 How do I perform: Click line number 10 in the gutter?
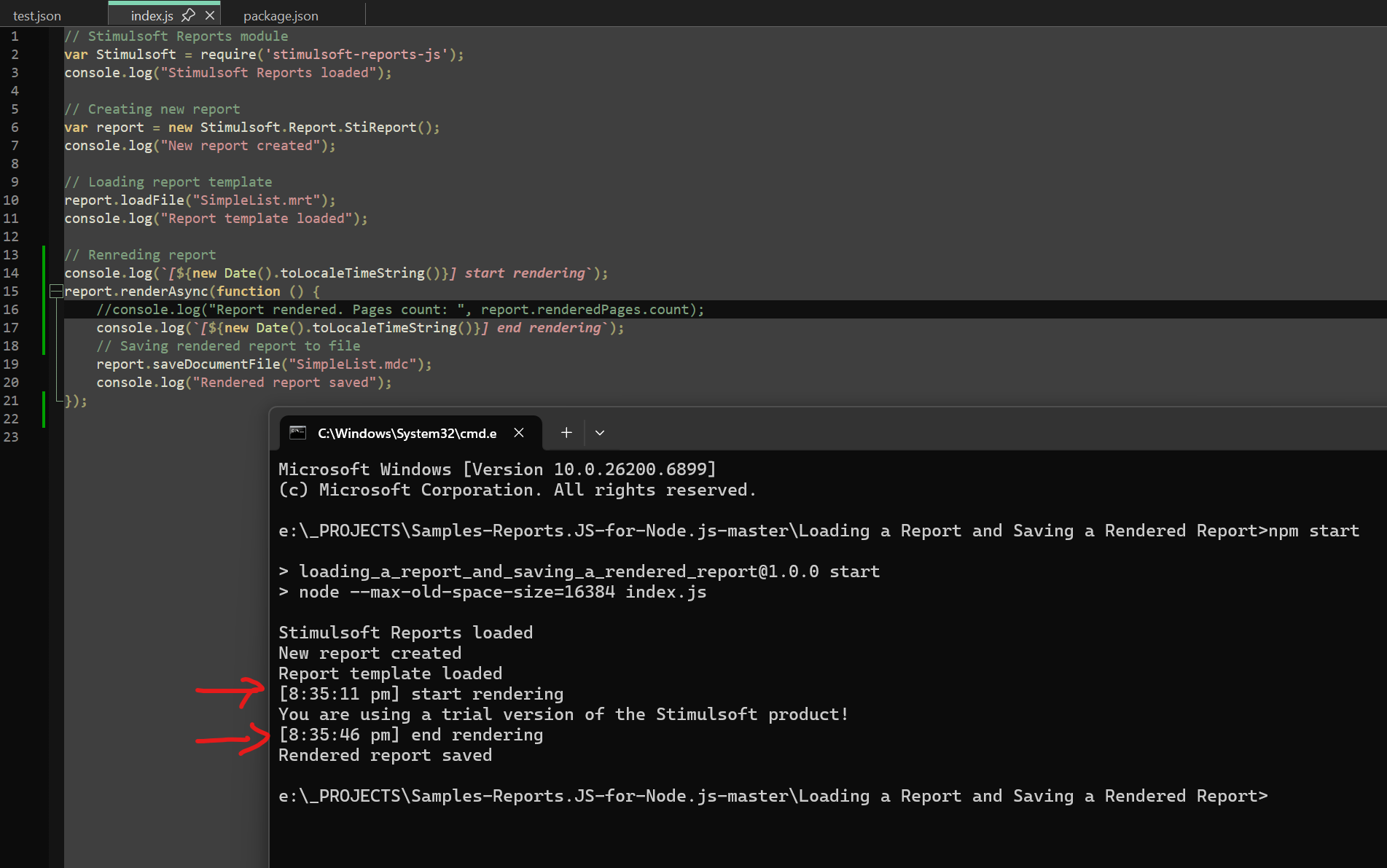12,200
